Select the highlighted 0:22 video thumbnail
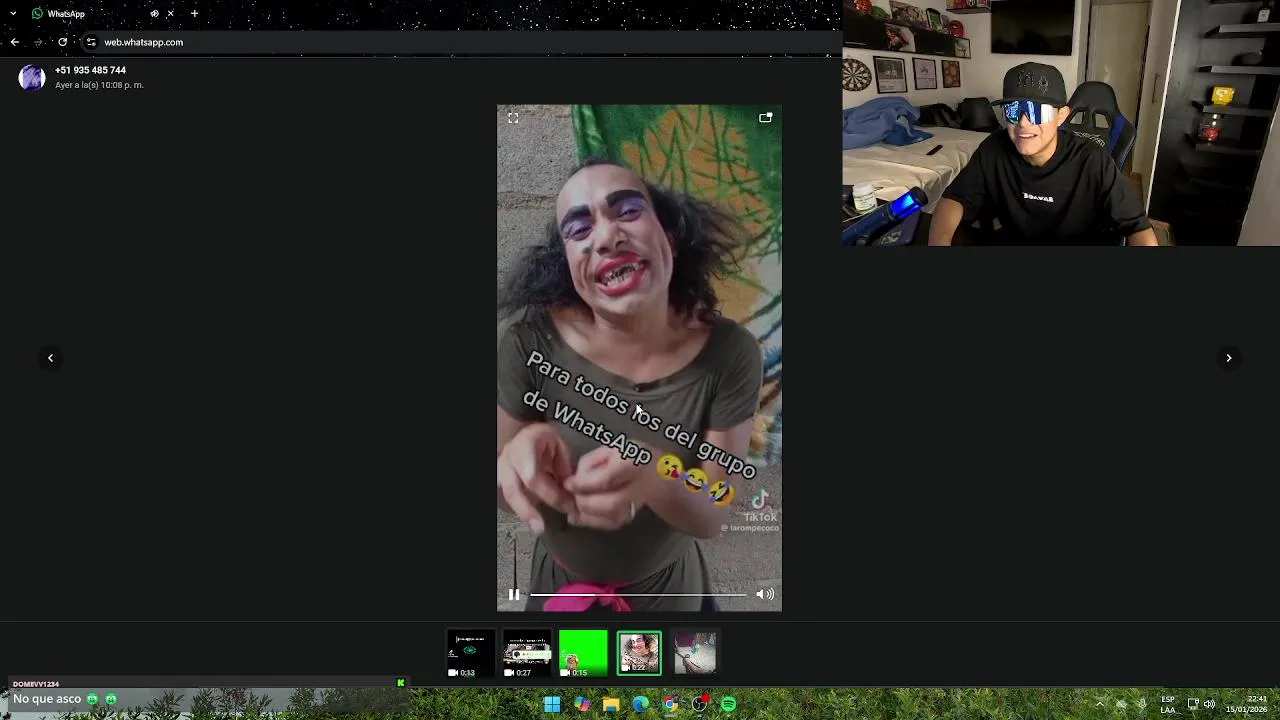 [639, 654]
